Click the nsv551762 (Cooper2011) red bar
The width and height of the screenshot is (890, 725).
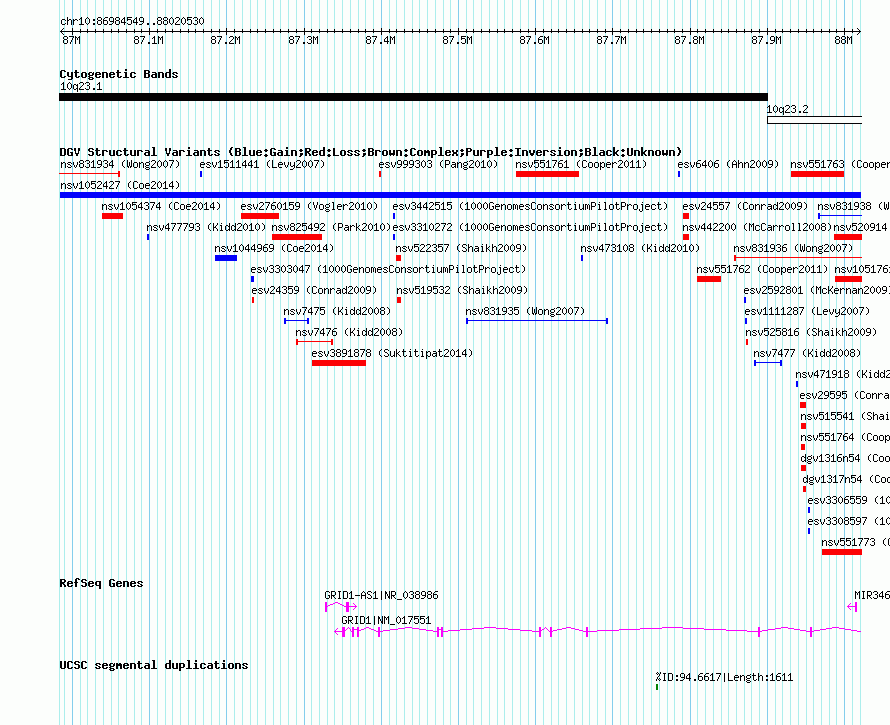tap(709, 279)
